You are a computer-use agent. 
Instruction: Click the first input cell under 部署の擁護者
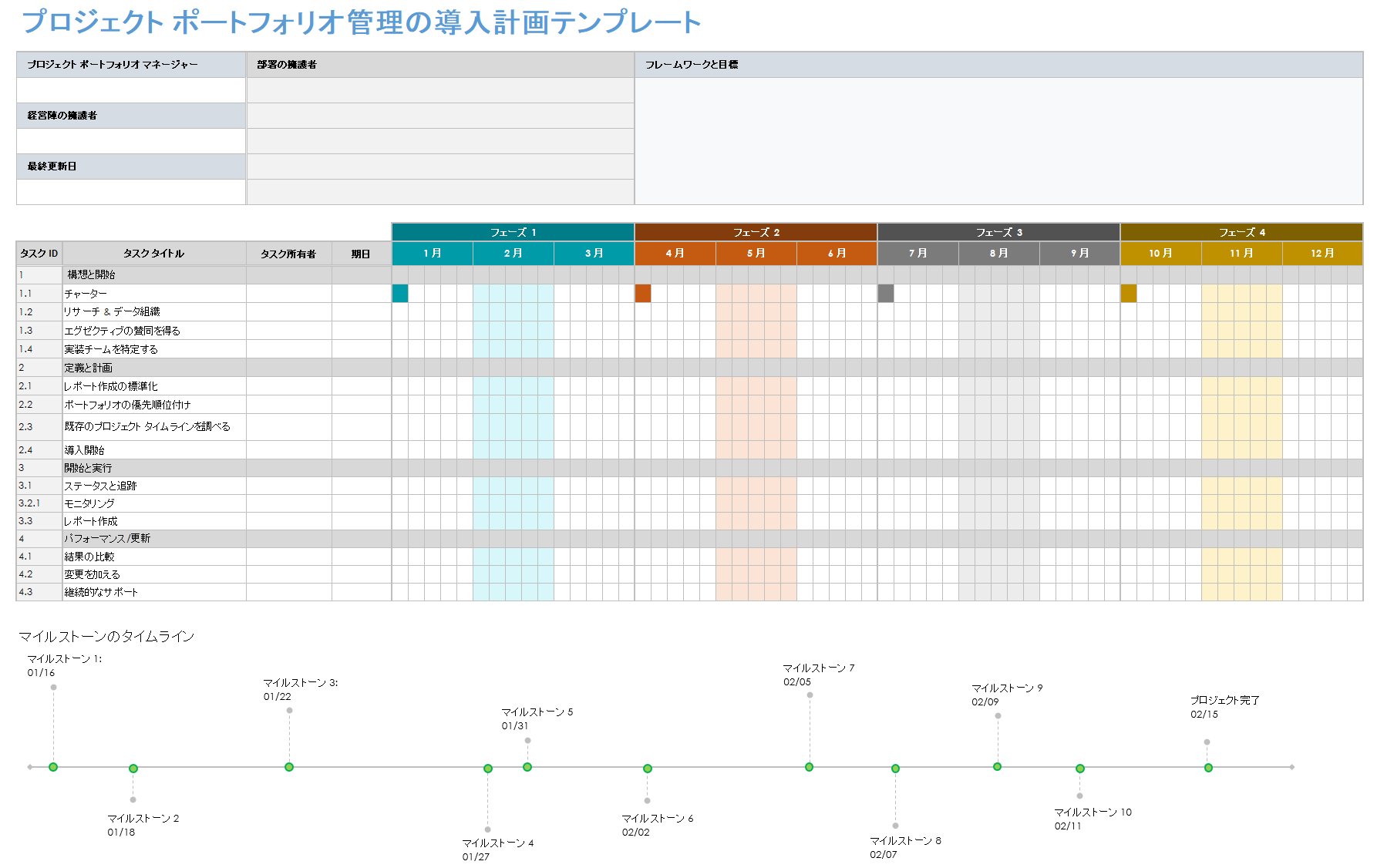pos(440,90)
